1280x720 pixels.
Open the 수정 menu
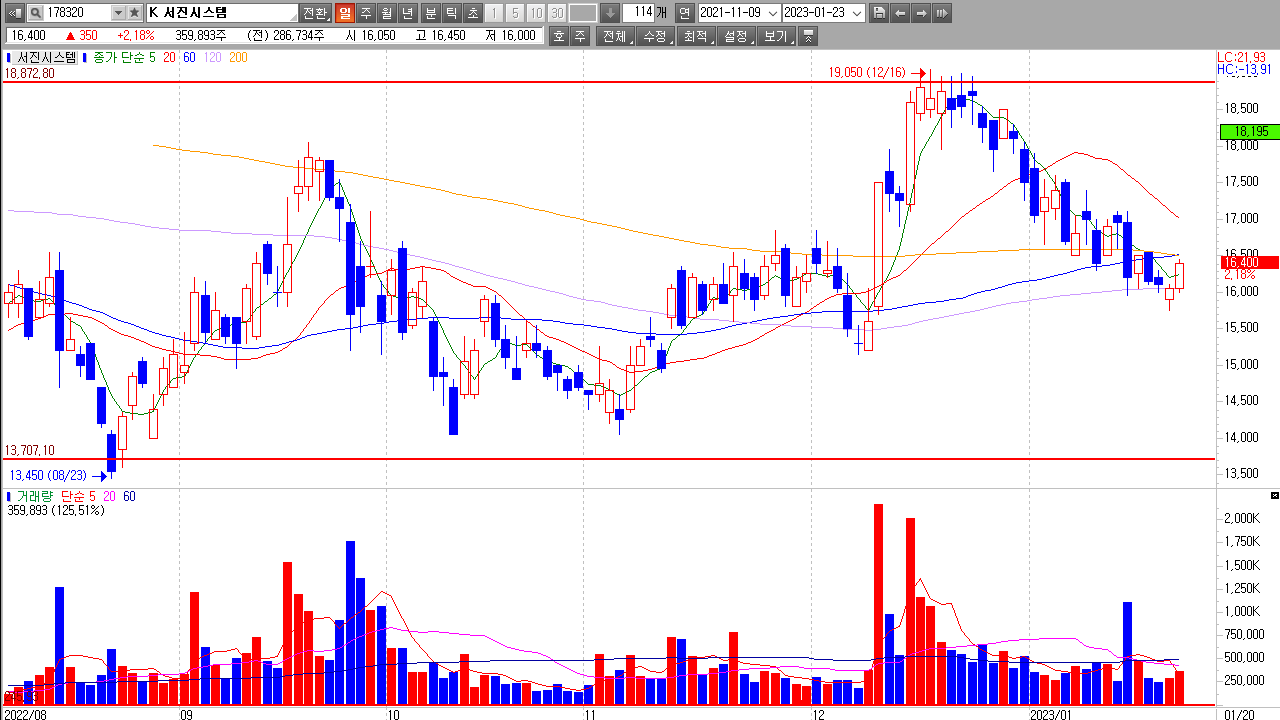pos(655,36)
